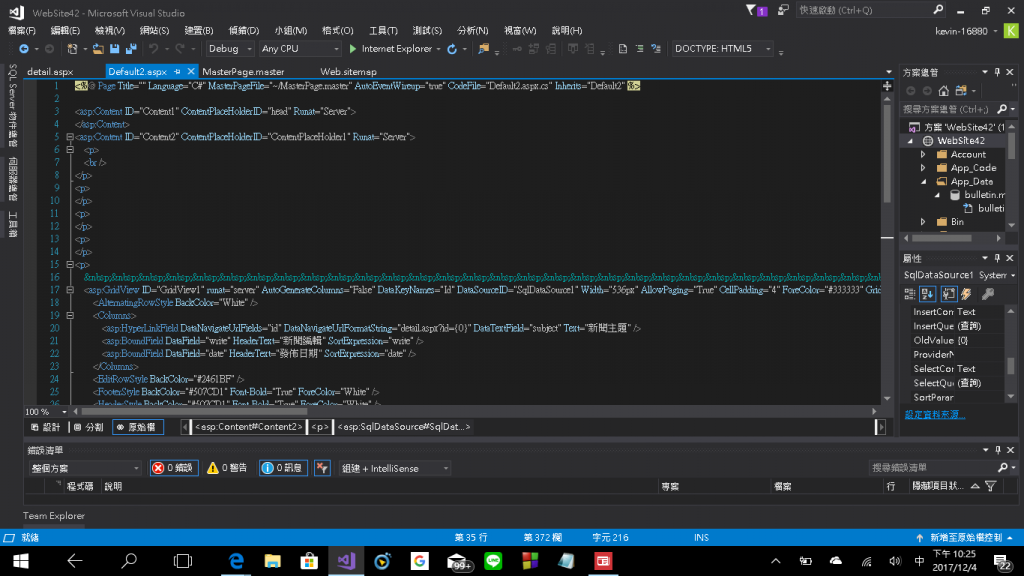The width and height of the screenshot is (1024, 576).
Task: Open Visual Studio from the Windows taskbar
Action: pyautogui.click(x=345, y=561)
